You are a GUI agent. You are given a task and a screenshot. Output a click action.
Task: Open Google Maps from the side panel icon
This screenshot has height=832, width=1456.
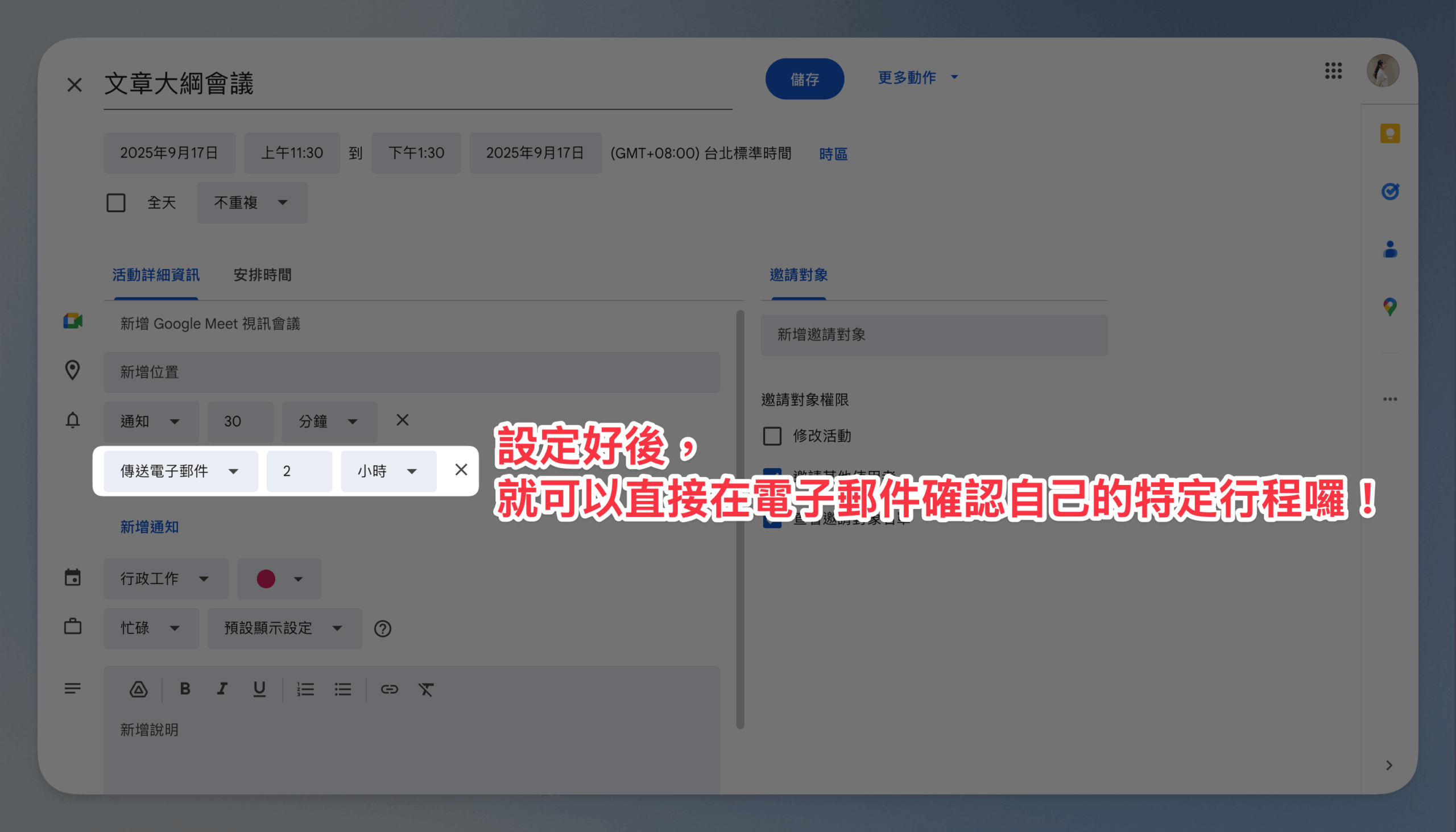1389,307
